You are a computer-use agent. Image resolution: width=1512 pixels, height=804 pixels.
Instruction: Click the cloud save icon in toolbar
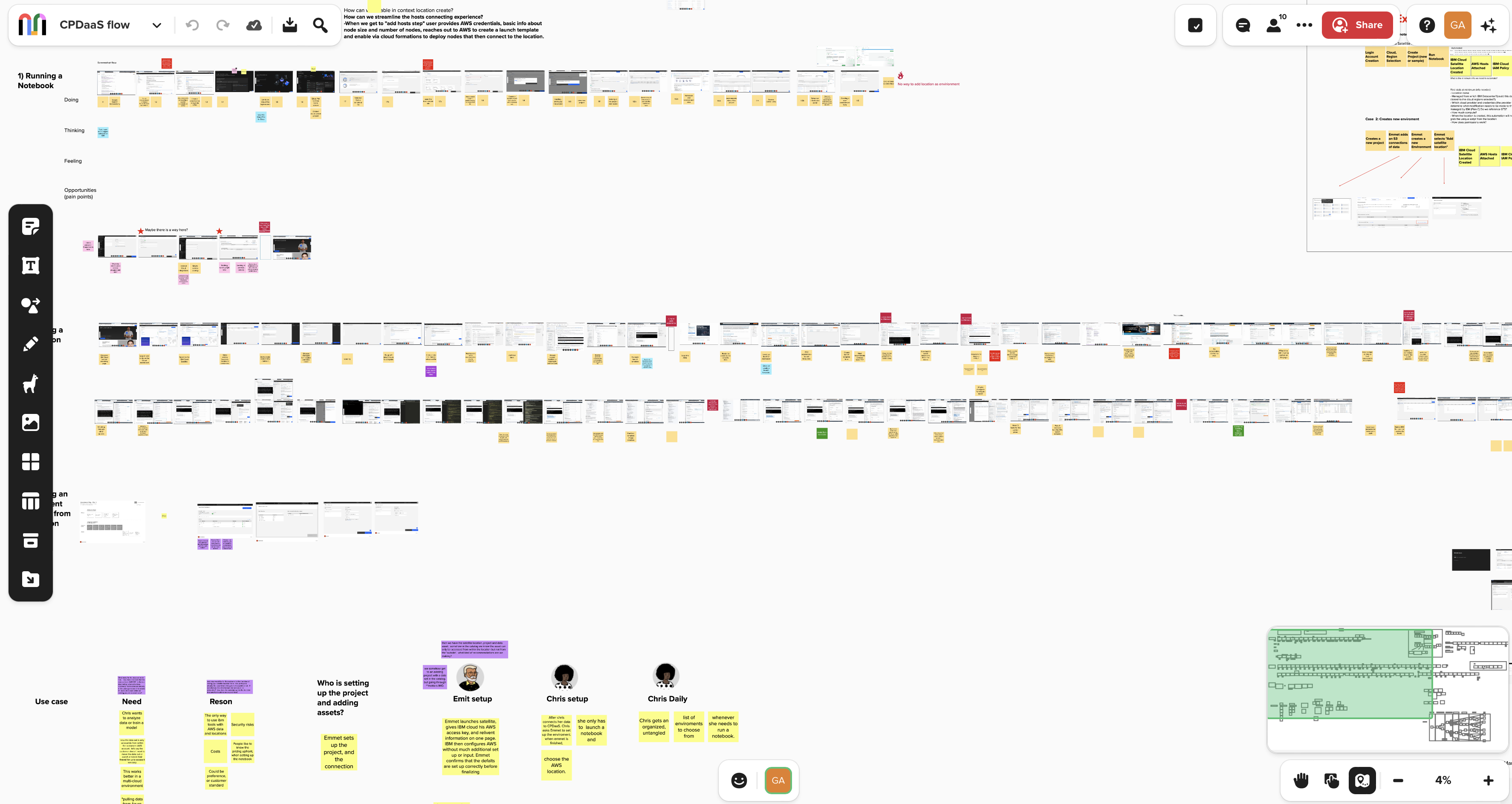point(255,25)
